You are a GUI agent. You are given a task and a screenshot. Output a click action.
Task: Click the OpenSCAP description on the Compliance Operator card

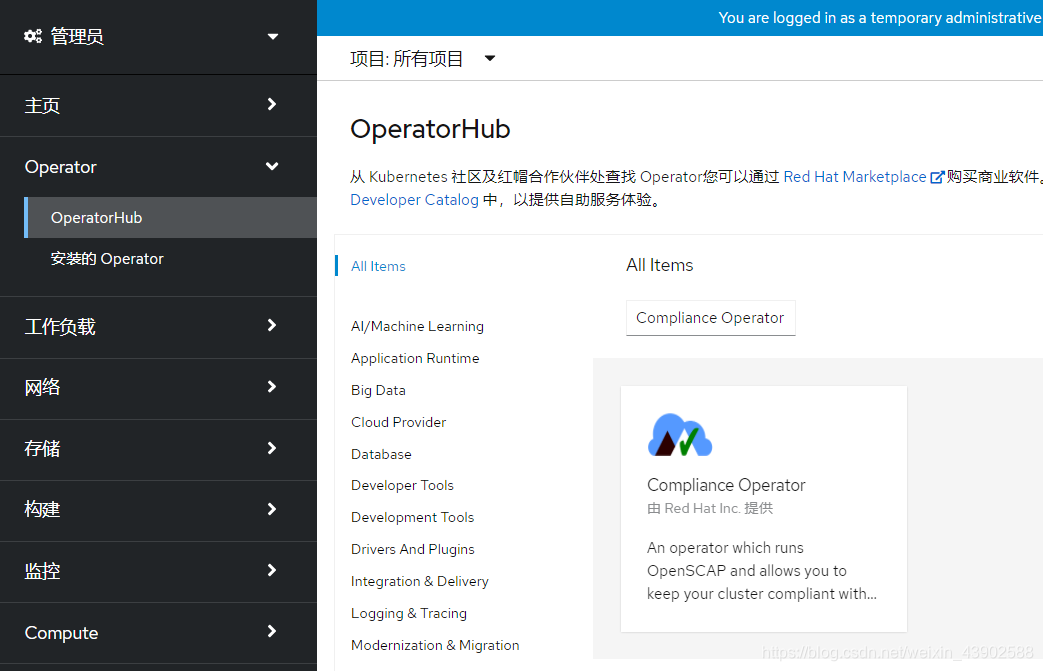pyautogui.click(x=762, y=571)
